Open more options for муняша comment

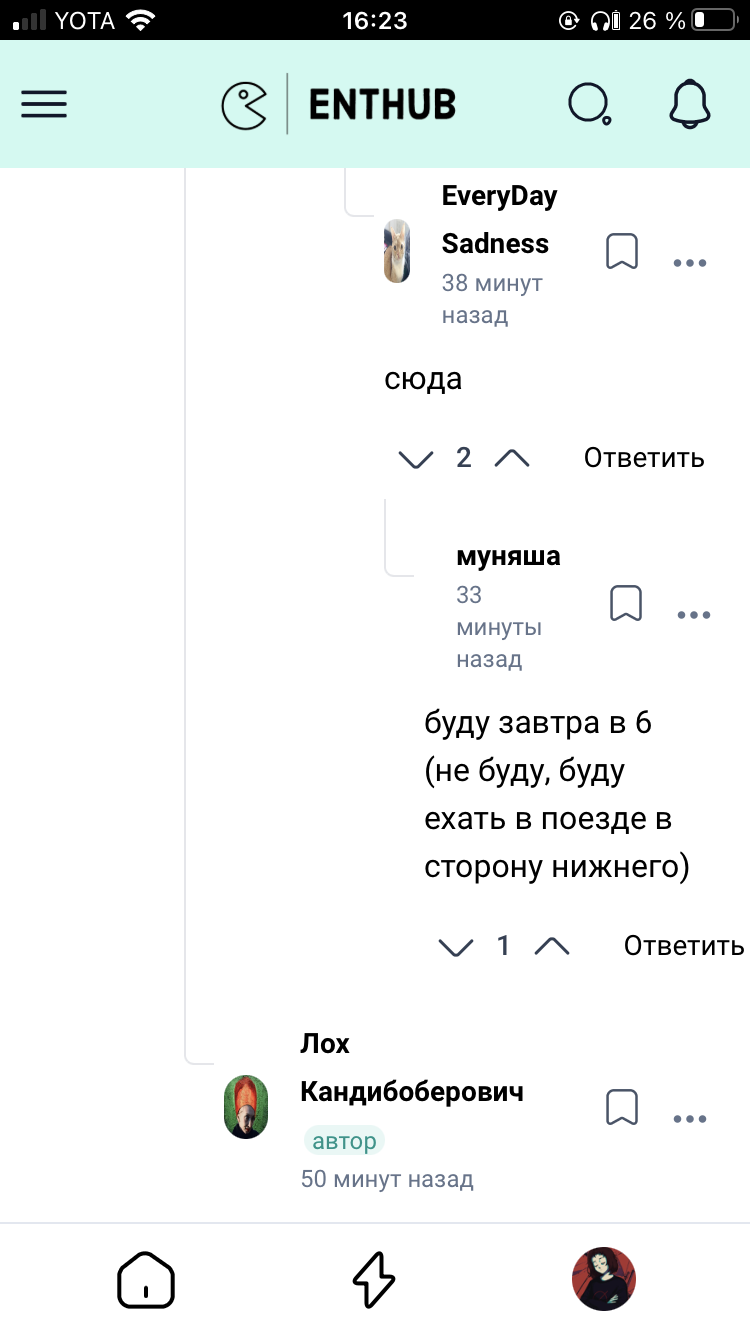(694, 615)
